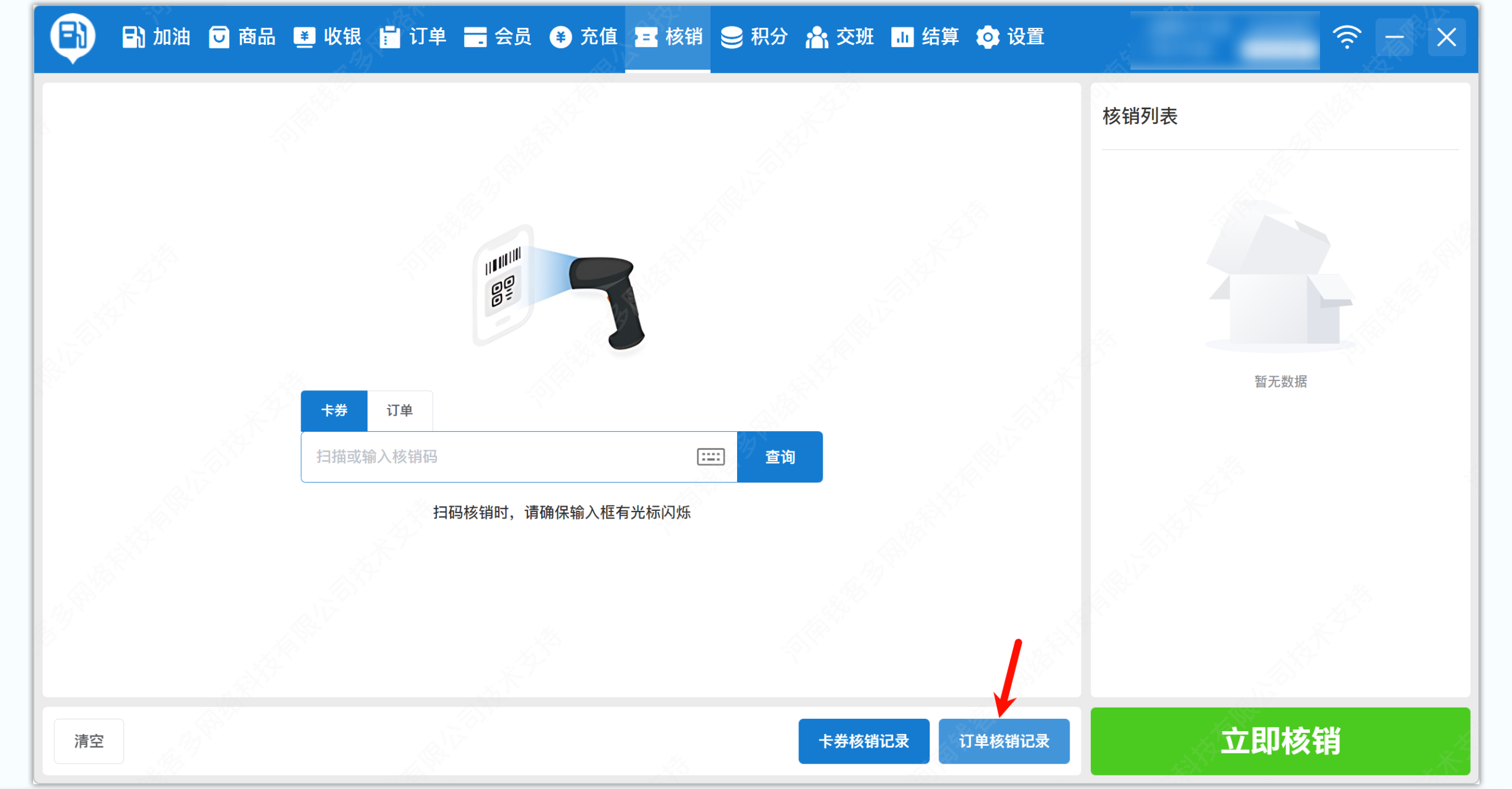Image resolution: width=1512 pixels, height=789 pixels.
Task: Open the 订单 clipboard icon
Action: (389, 37)
